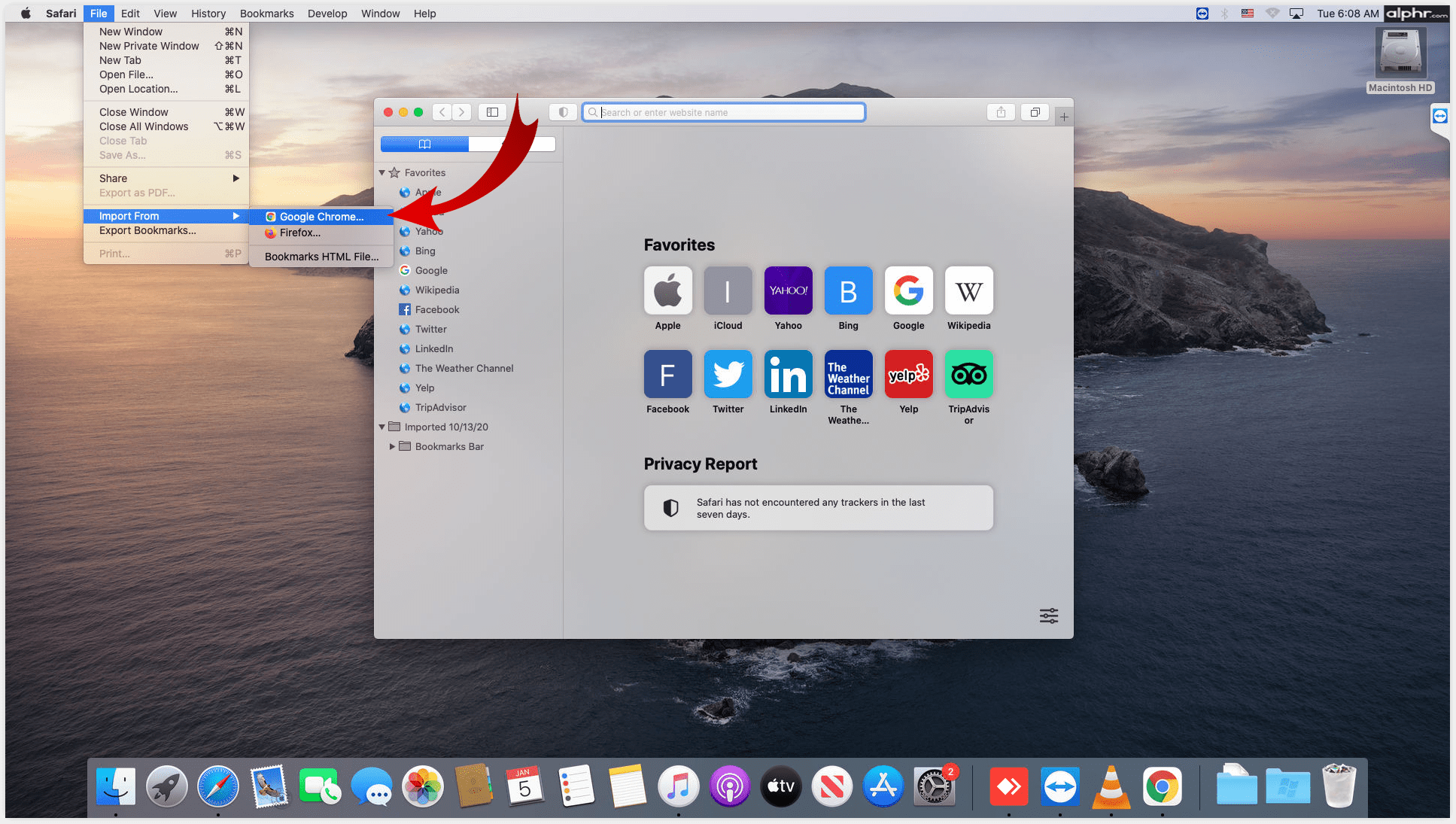
Task: Open the Share sheet from the toolbar
Action: click(x=1001, y=111)
